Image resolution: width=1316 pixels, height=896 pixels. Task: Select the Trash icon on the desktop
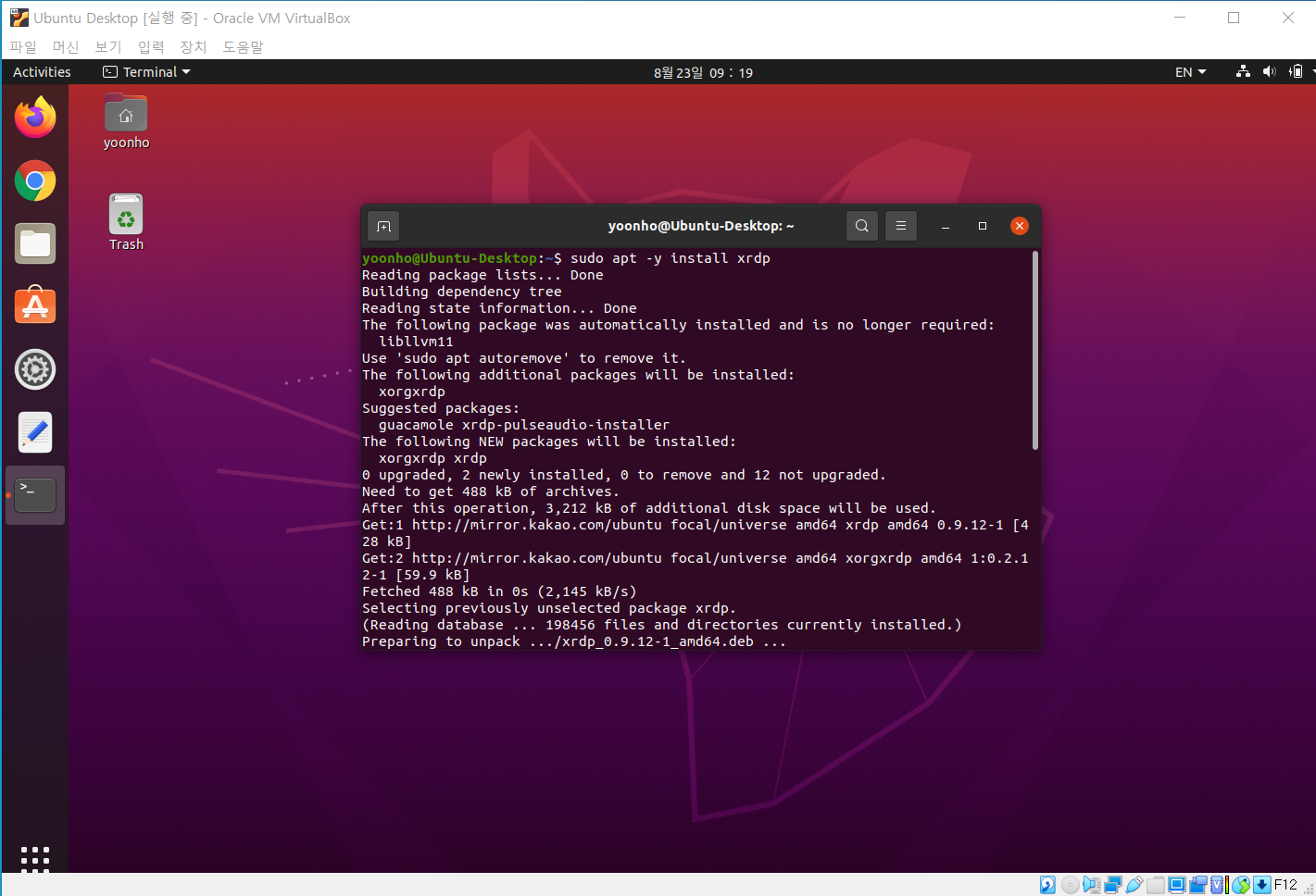click(x=126, y=222)
